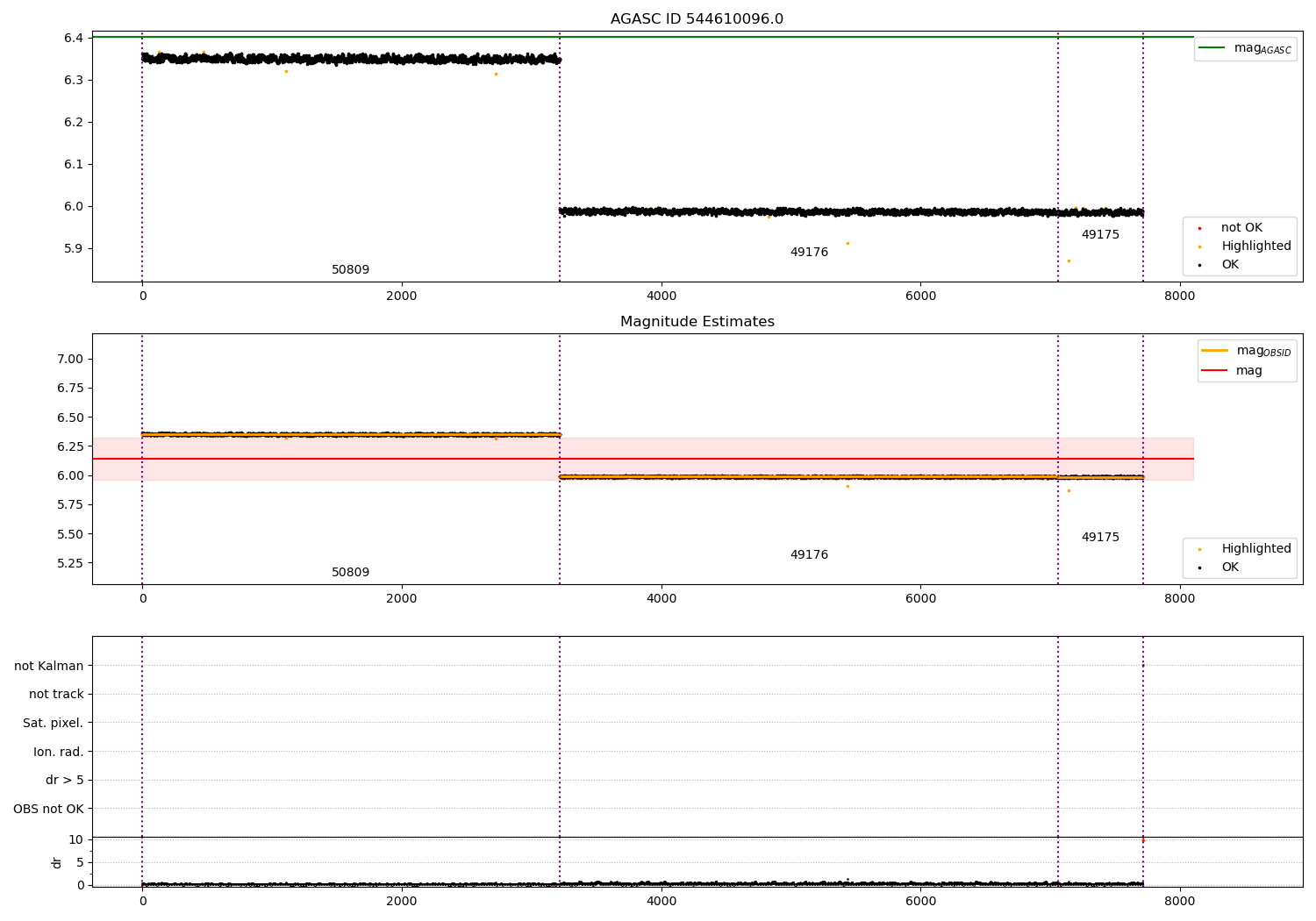Click the green mag AGASC legend line sample
The height and width of the screenshot is (921, 1316).
tap(1212, 47)
